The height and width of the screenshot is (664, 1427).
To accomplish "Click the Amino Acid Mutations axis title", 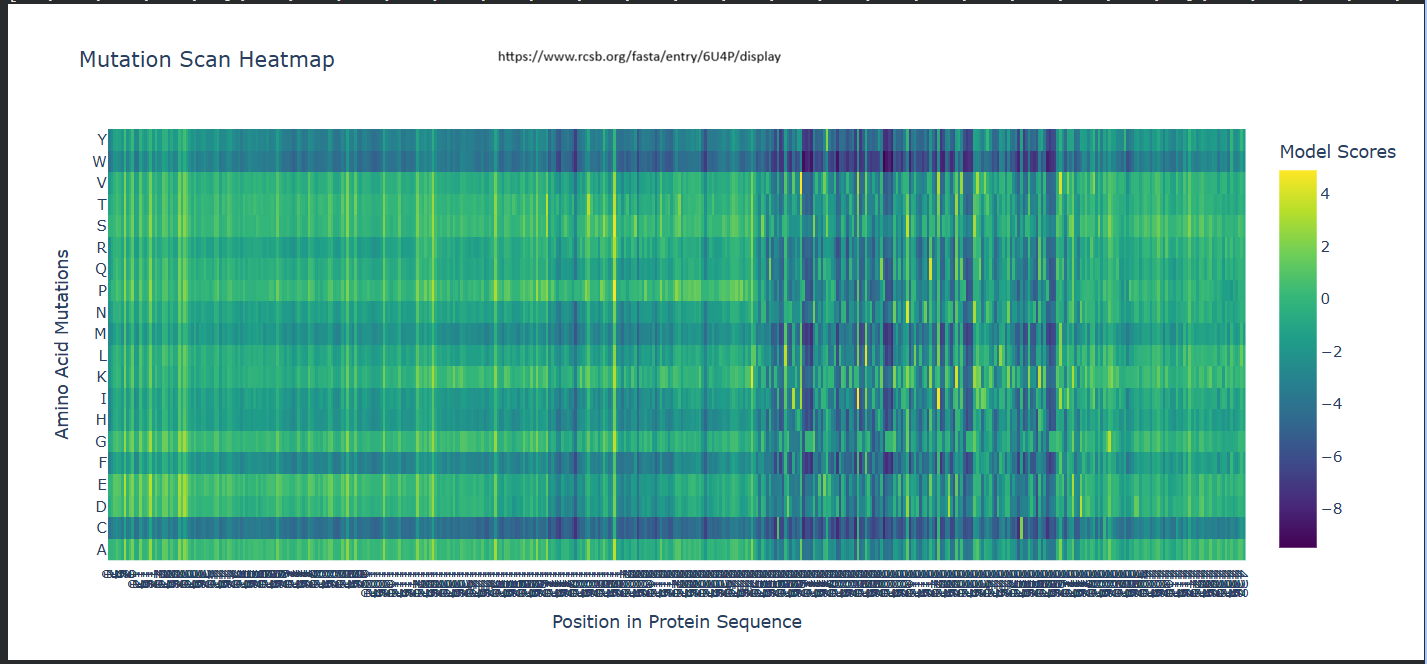I will pos(63,344).
